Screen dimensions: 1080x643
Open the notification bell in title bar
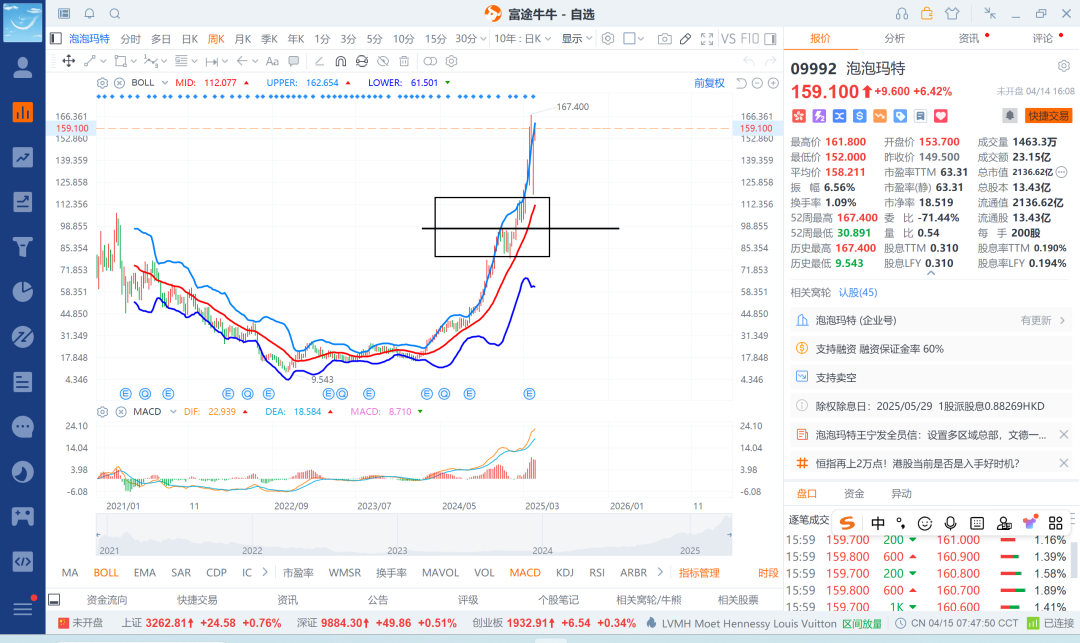coord(90,14)
